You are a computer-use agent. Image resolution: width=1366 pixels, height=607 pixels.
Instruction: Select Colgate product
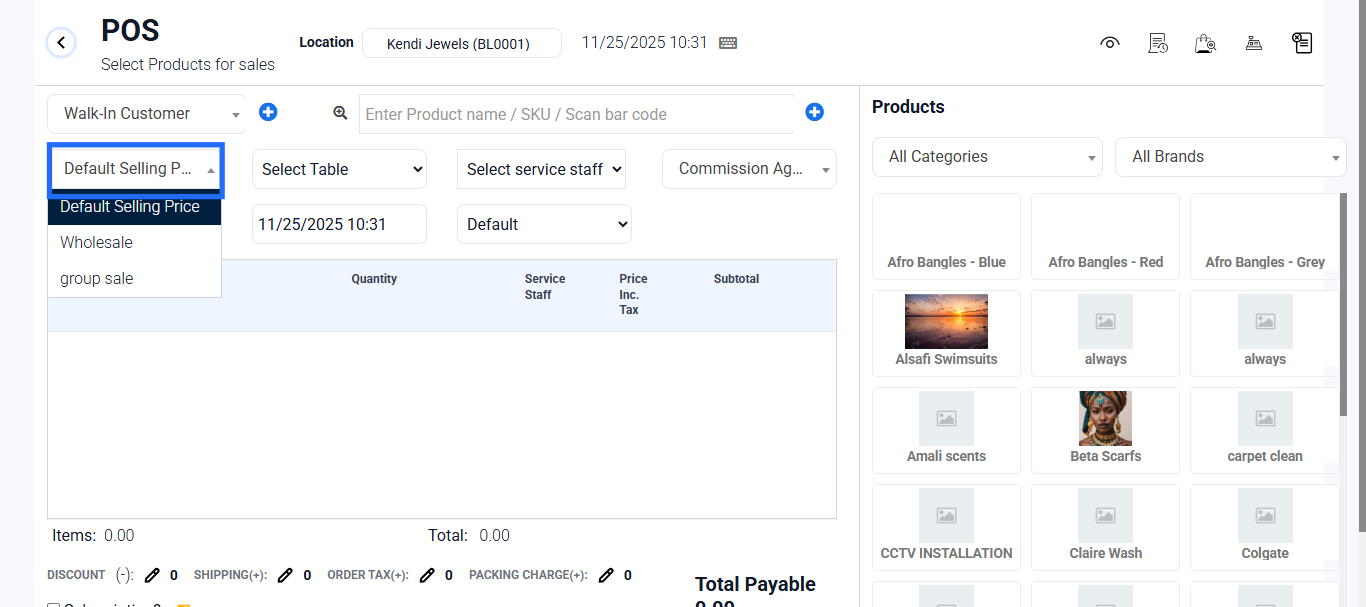[x=1264, y=527]
